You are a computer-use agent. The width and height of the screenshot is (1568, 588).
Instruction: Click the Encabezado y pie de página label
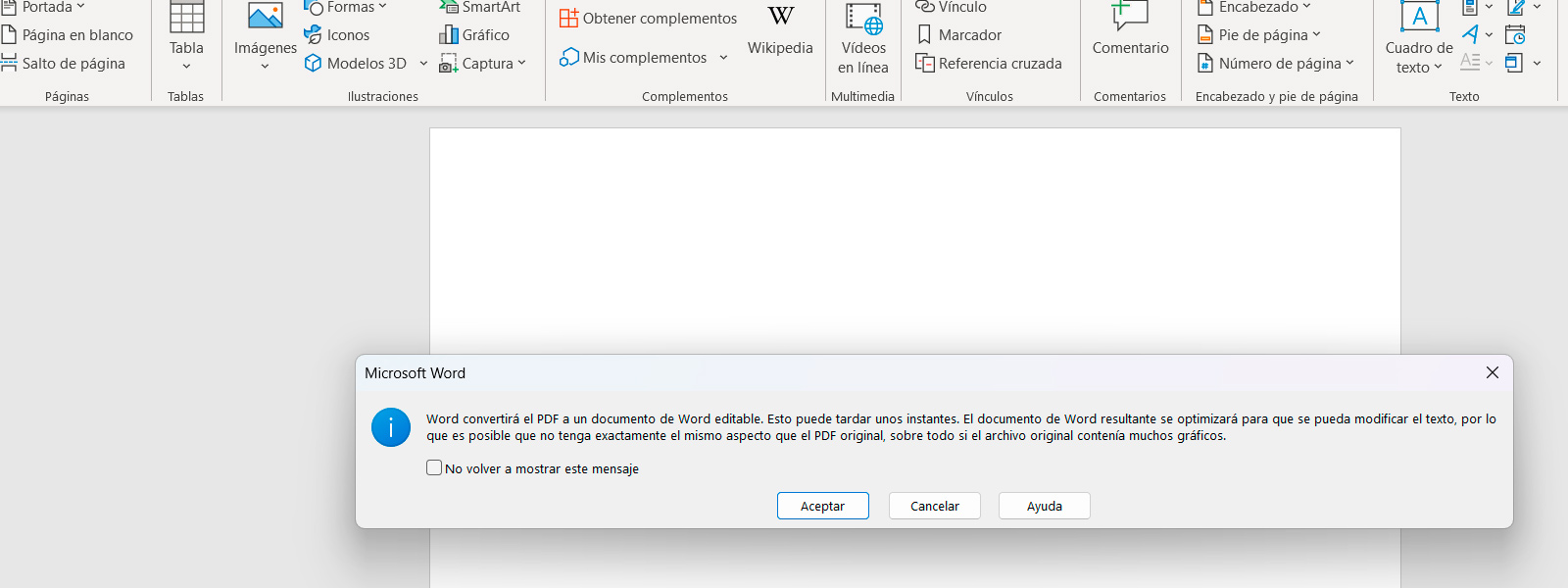[1277, 96]
